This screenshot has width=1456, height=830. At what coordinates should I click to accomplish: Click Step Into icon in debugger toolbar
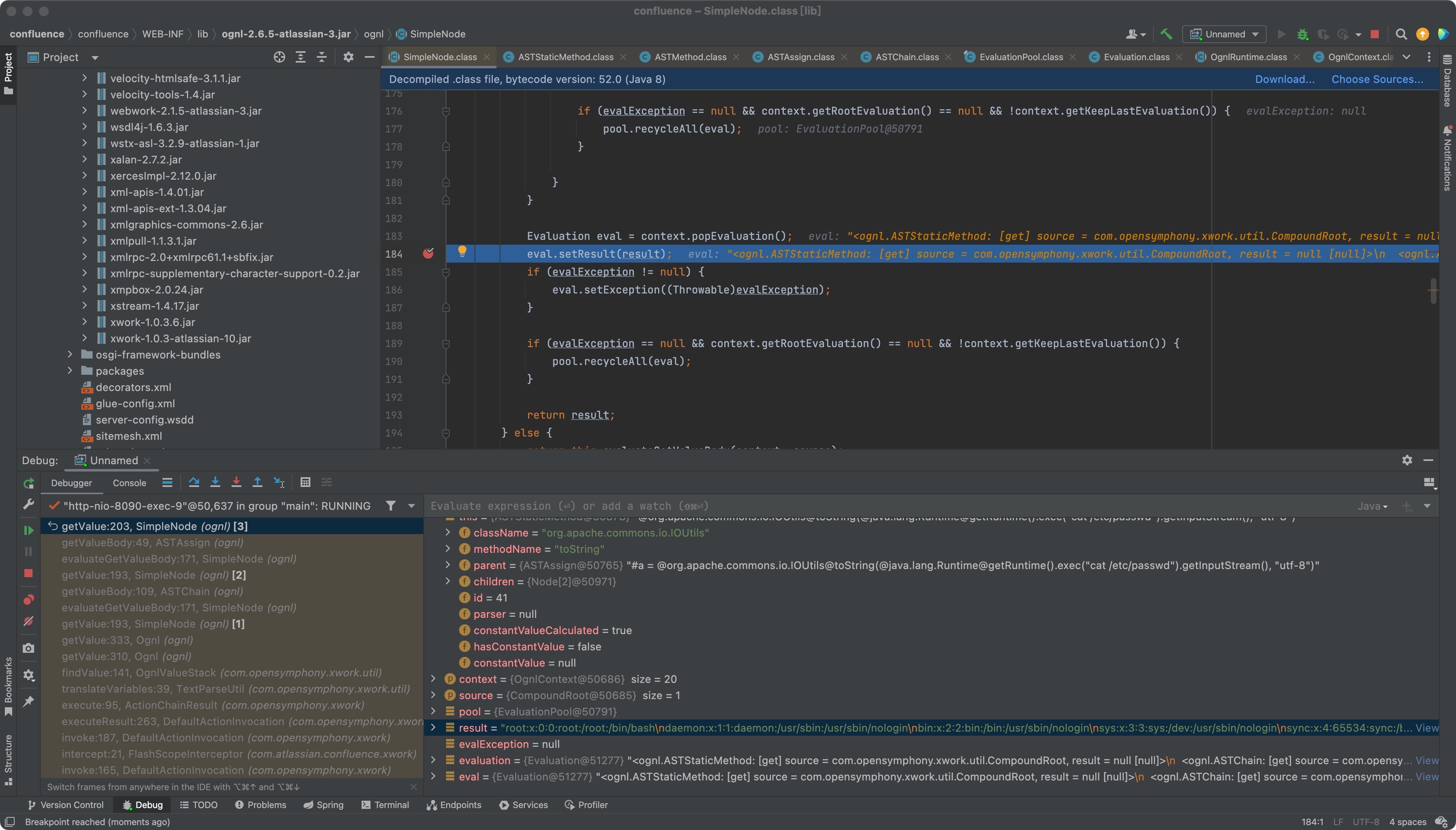215,482
